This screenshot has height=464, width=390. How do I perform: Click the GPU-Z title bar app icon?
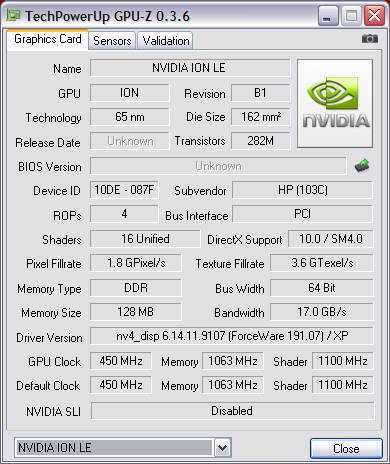pos(13,15)
